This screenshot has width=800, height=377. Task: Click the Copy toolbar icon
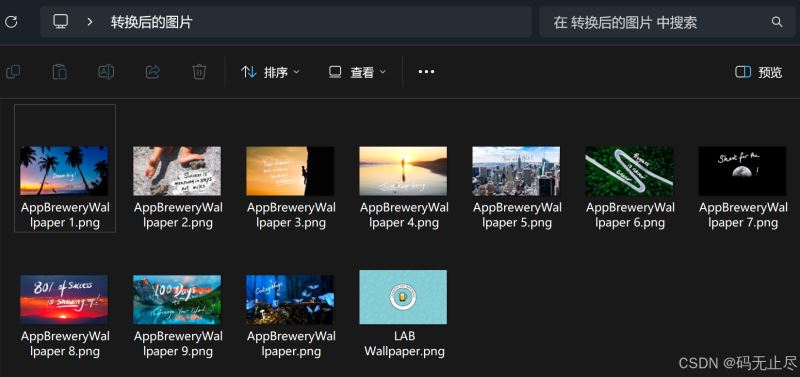point(13,72)
